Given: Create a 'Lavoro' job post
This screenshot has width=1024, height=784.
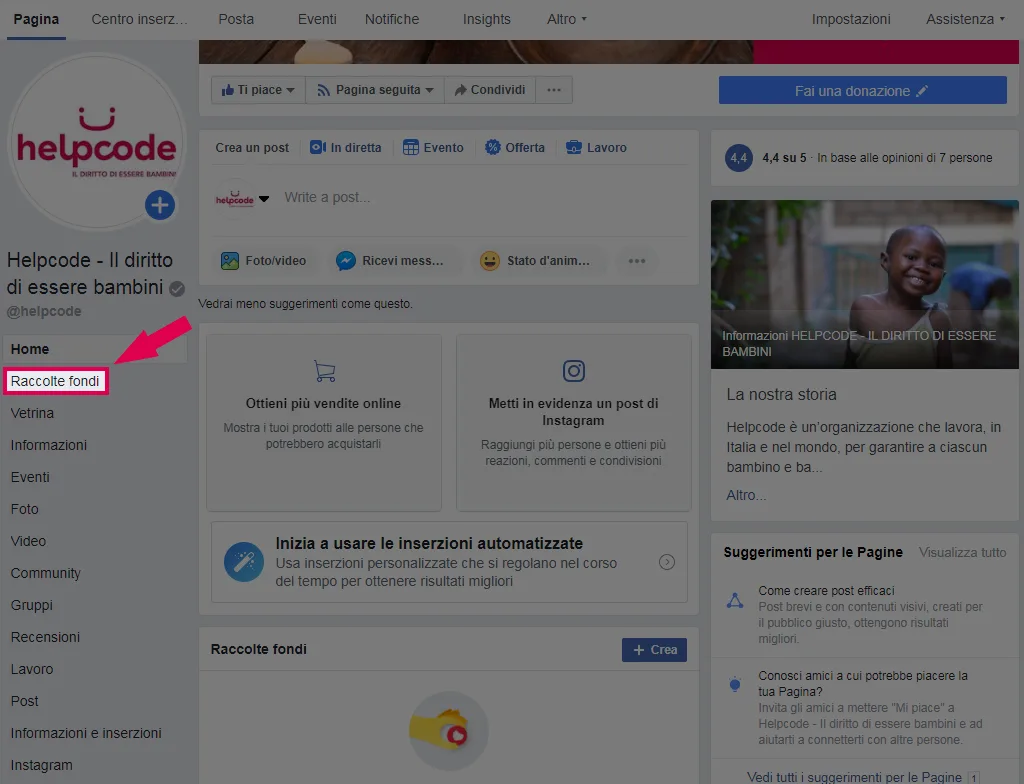Looking at the screenshot, I should [x=596, y=147].
